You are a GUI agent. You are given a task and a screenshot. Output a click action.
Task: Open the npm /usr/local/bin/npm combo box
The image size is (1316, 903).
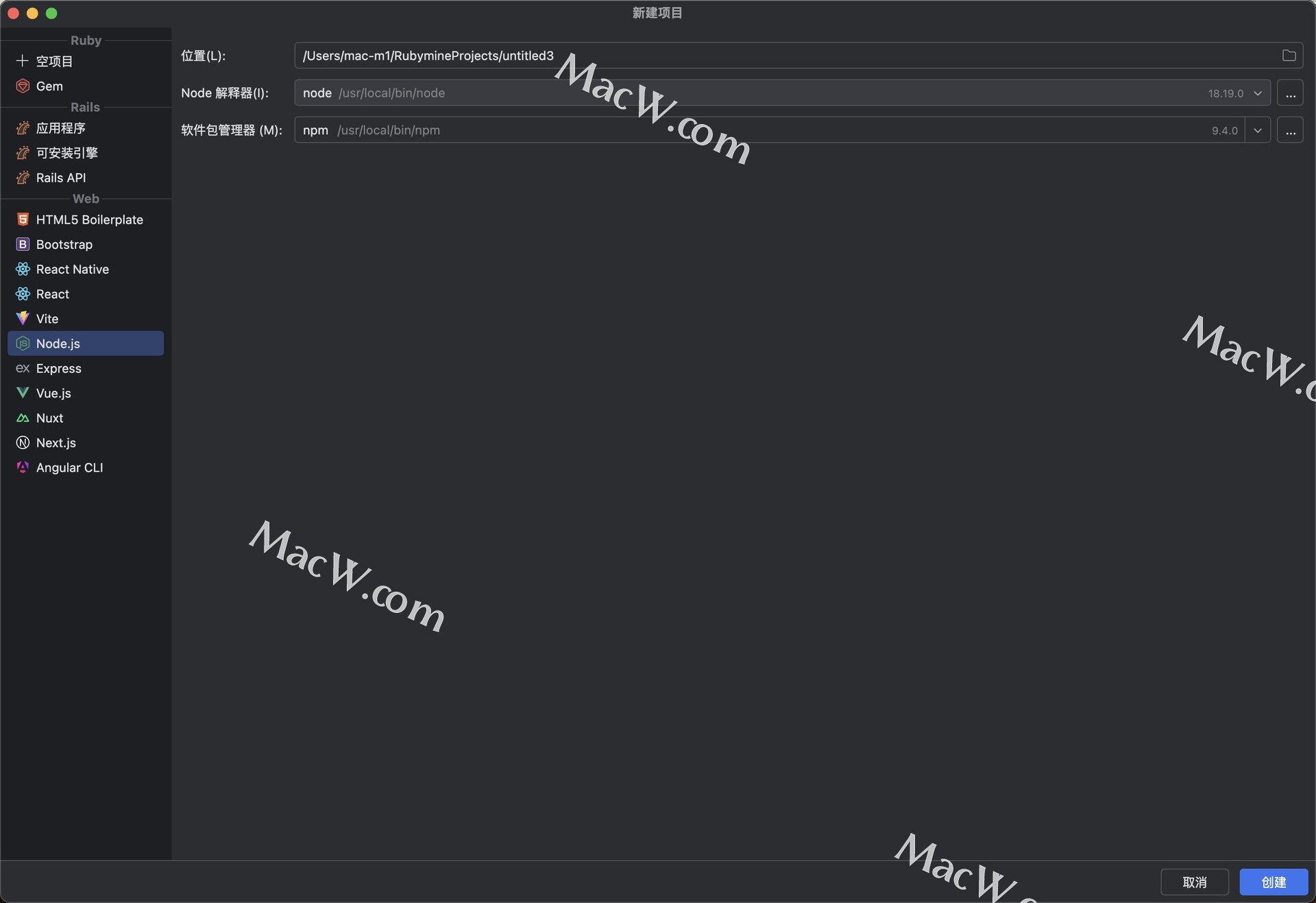(x=782, y=130)
